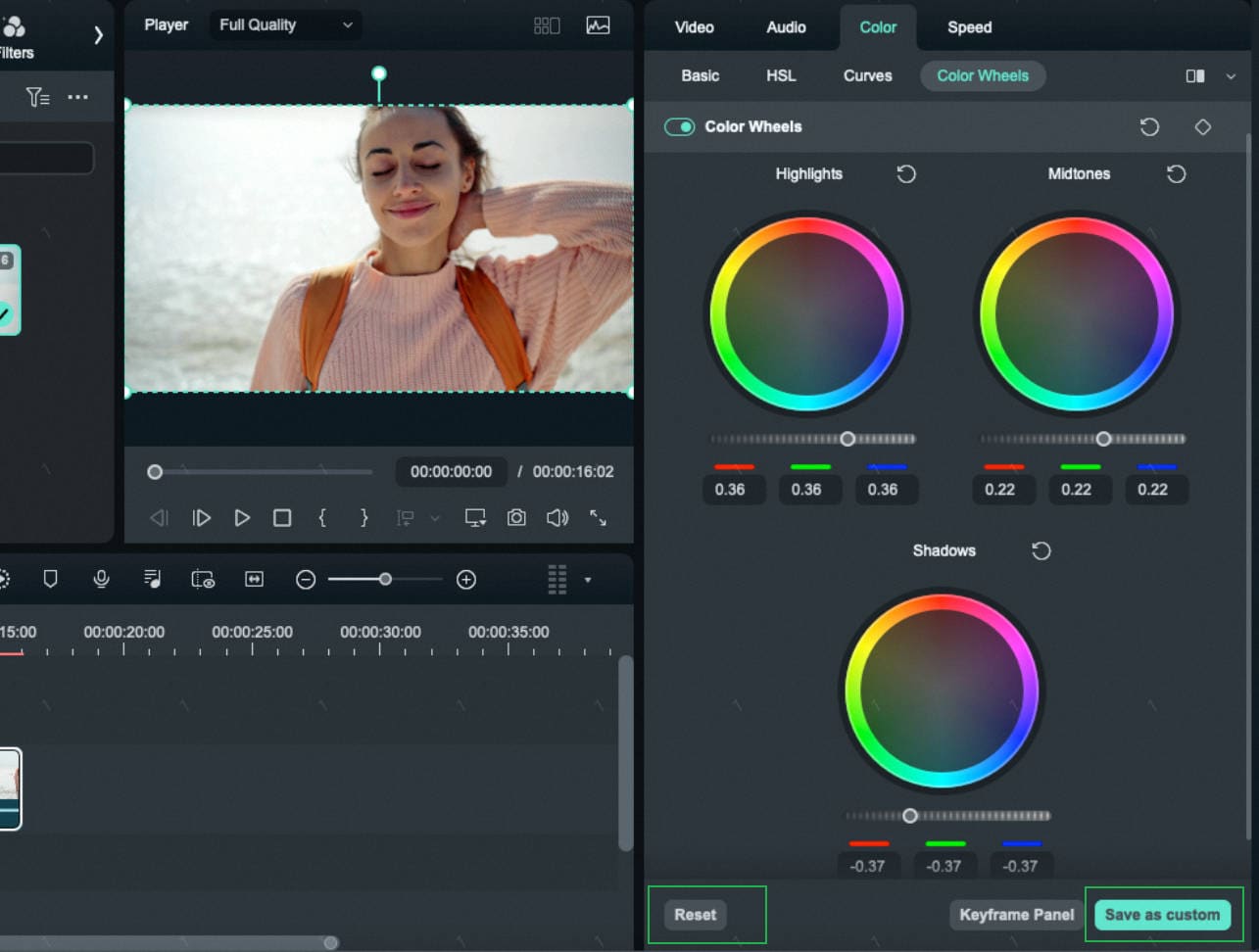This screenshot has width=1259, height=952.
Task: Click Save as custom button
Action: click(x=1162, y=915)
